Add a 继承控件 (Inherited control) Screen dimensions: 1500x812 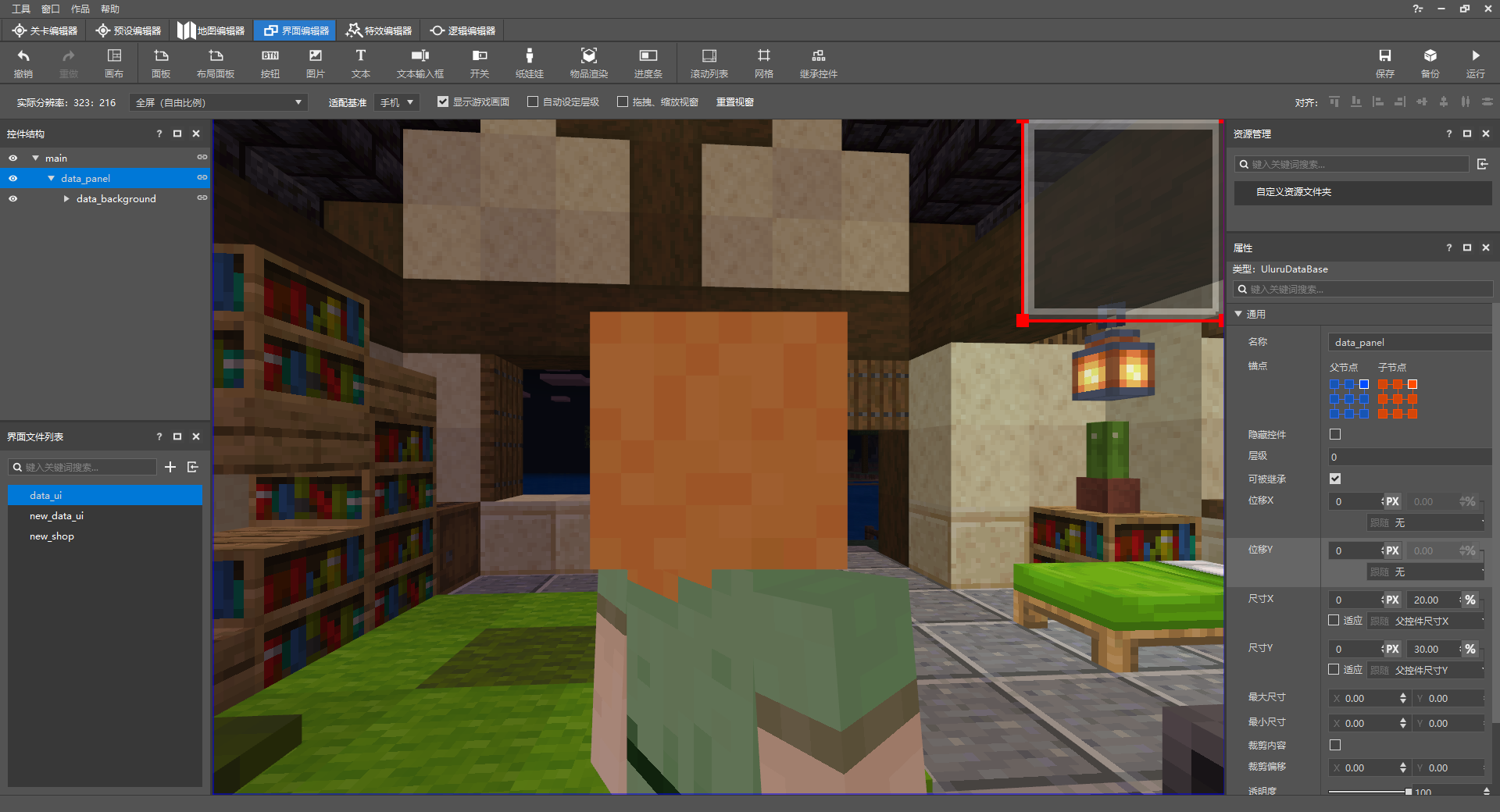819,63
